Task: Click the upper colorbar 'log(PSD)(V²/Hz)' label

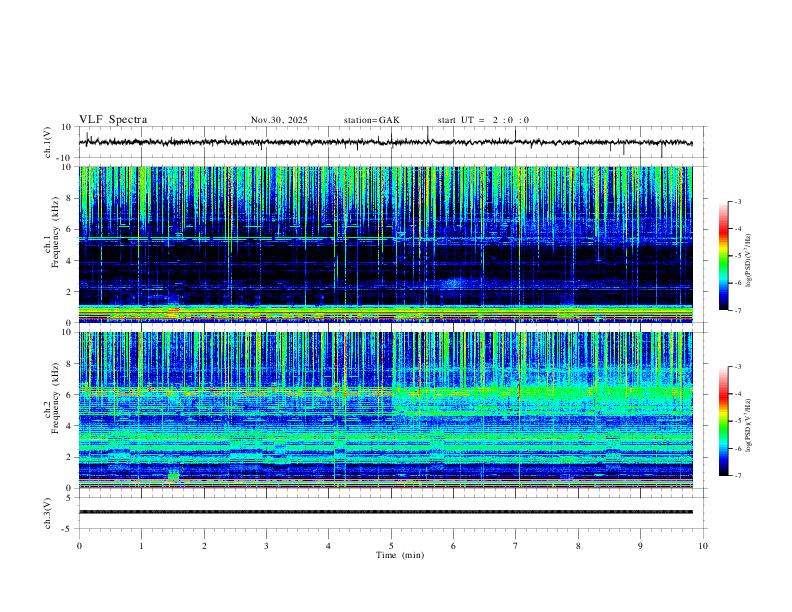Action: 749,261
